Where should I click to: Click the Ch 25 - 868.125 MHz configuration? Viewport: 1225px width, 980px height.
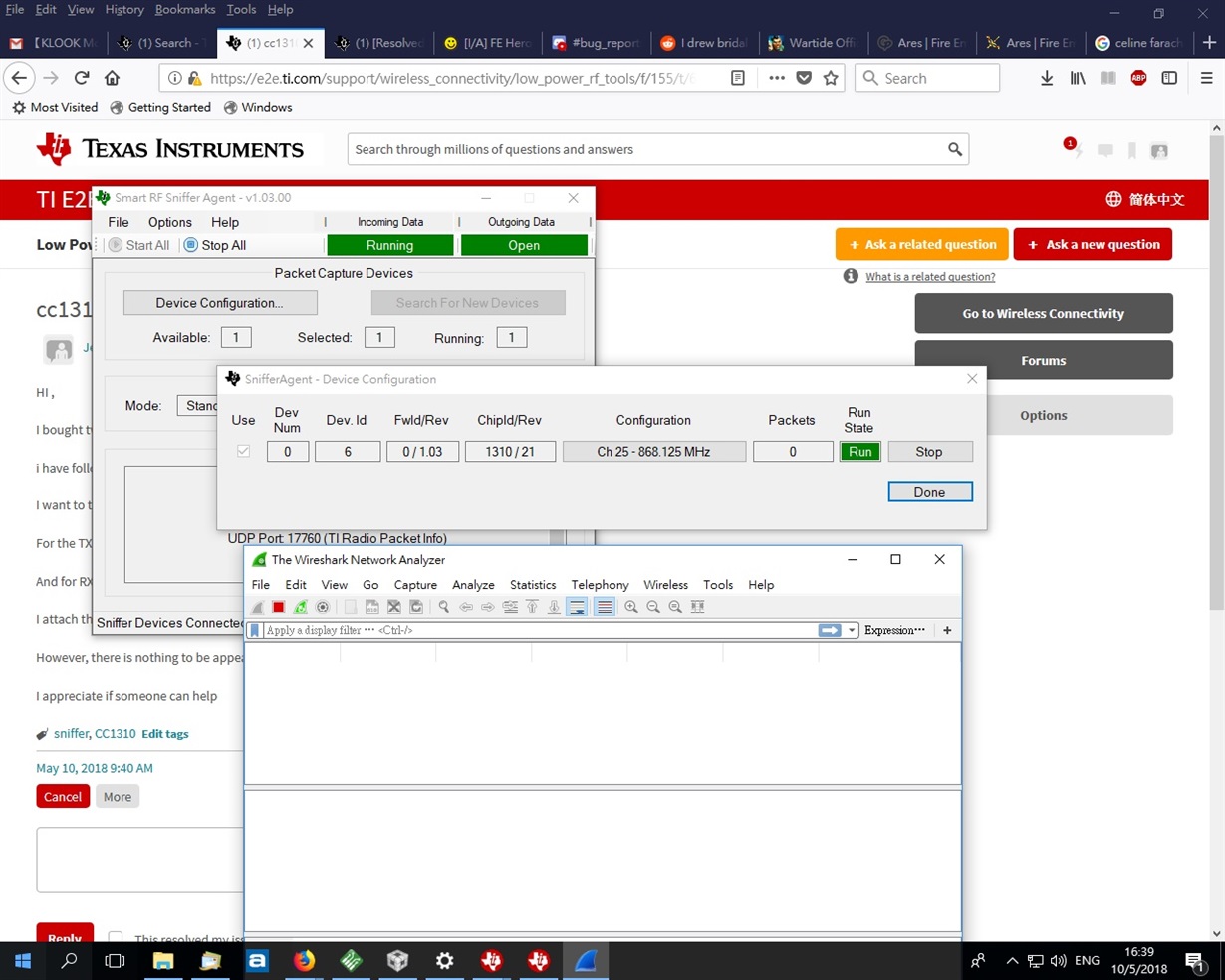653,452
